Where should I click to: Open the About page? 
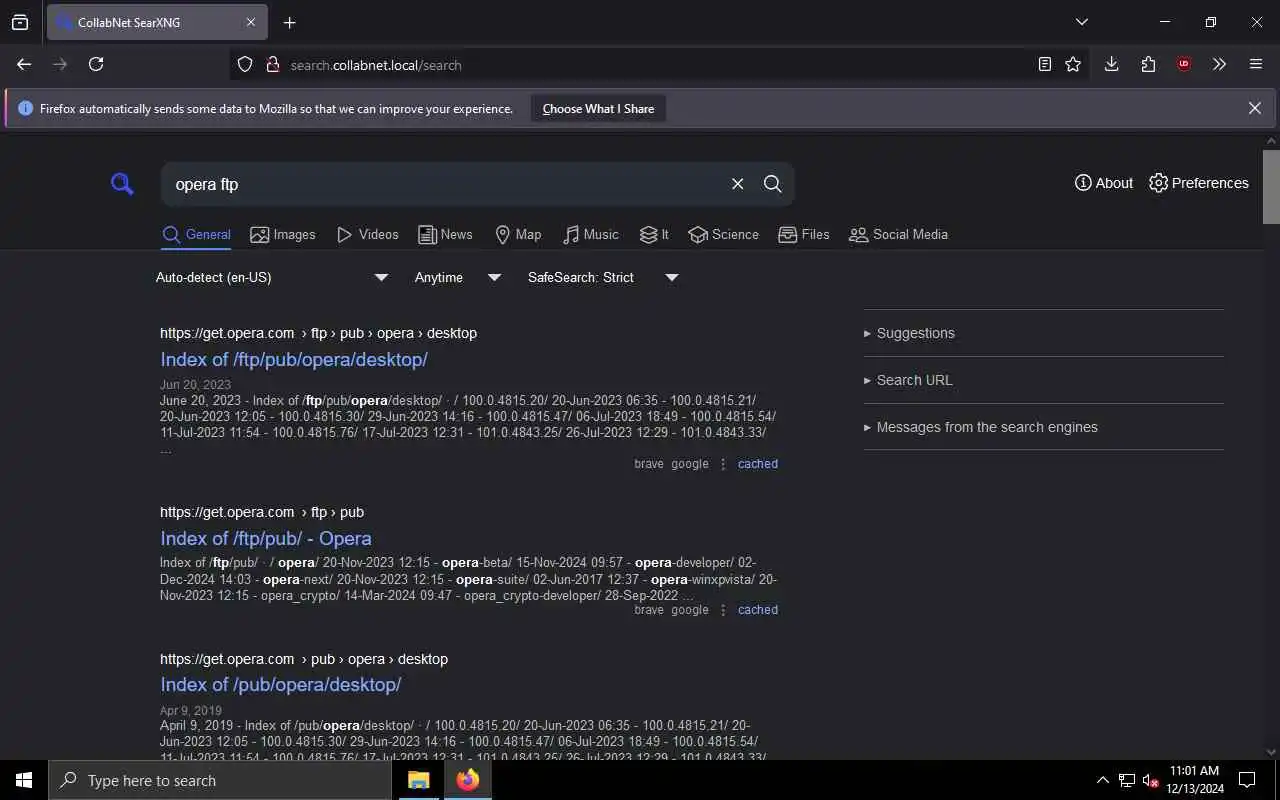[x=1104, y=183]
